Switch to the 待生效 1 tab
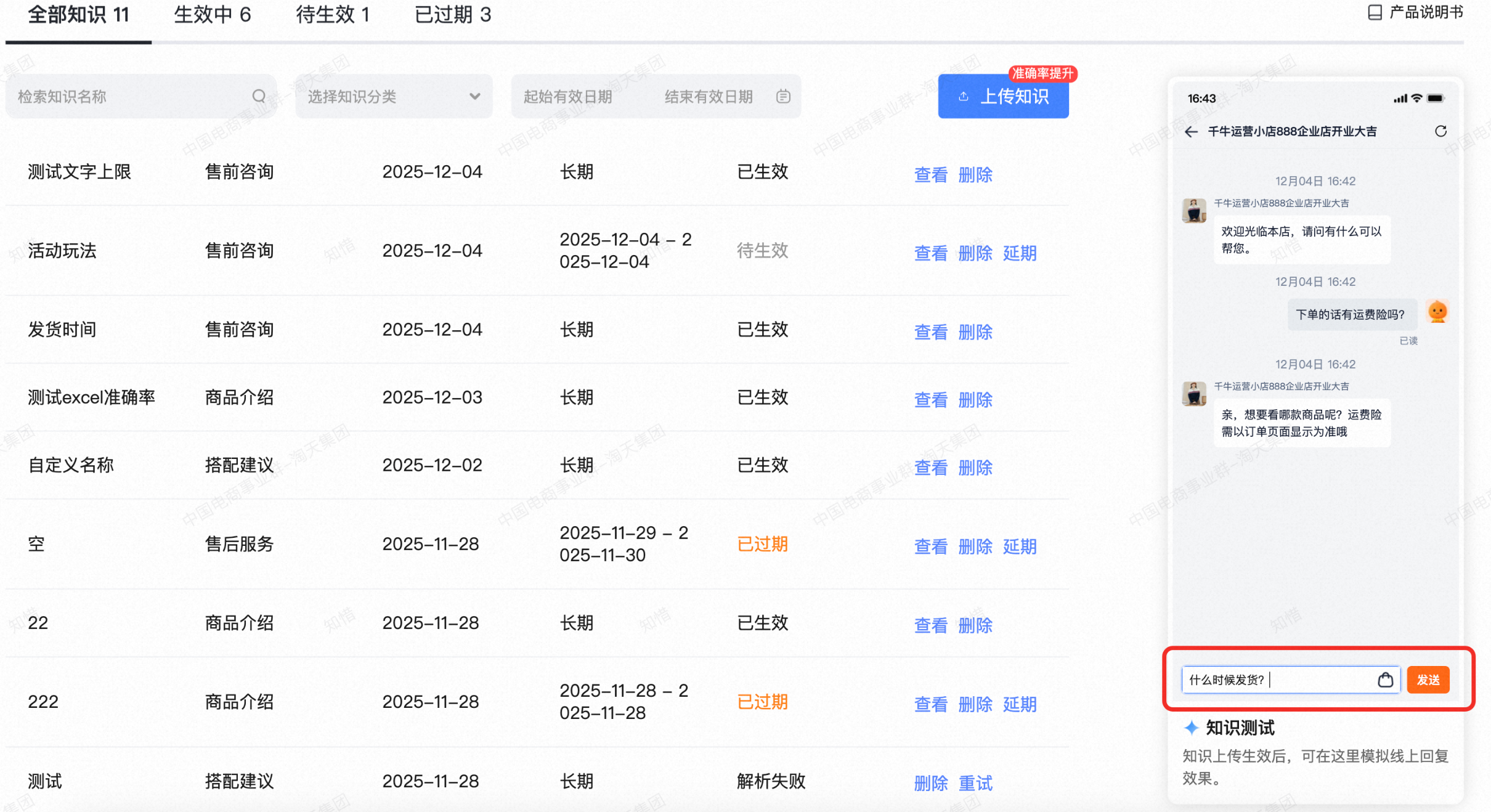The image size is (1491, 812). [333, 15]
